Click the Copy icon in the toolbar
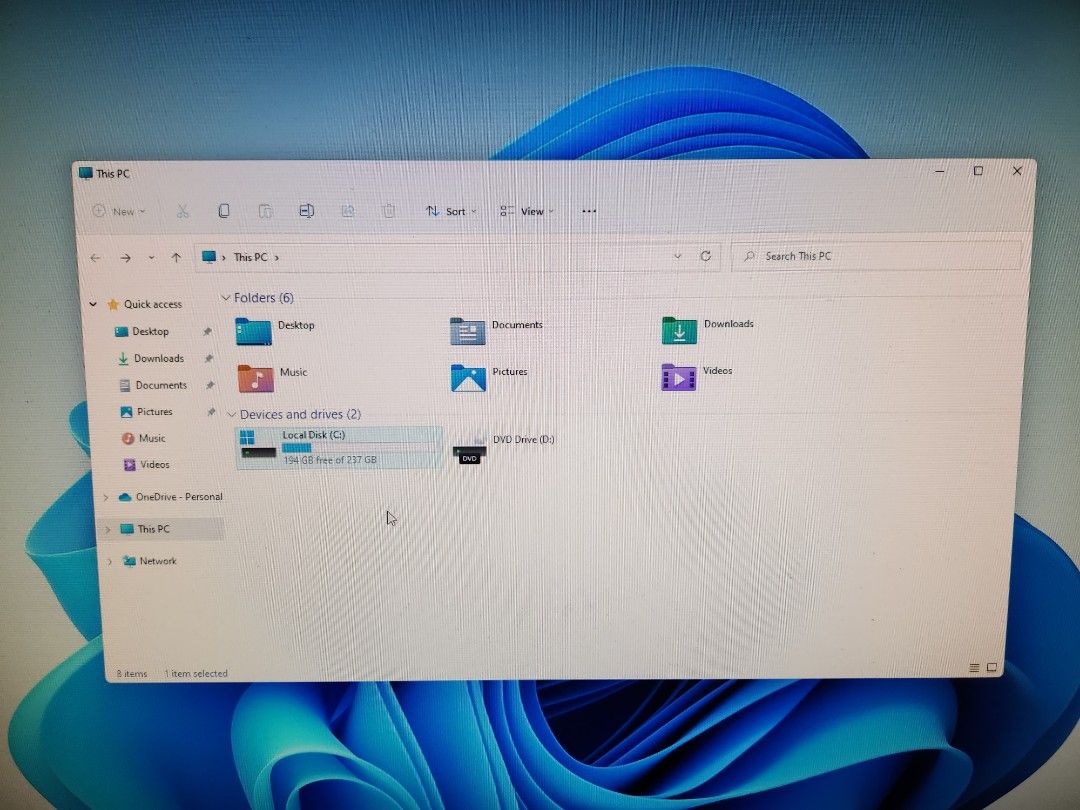Screen dimensions: 1080x810 [x=224, y=211]
